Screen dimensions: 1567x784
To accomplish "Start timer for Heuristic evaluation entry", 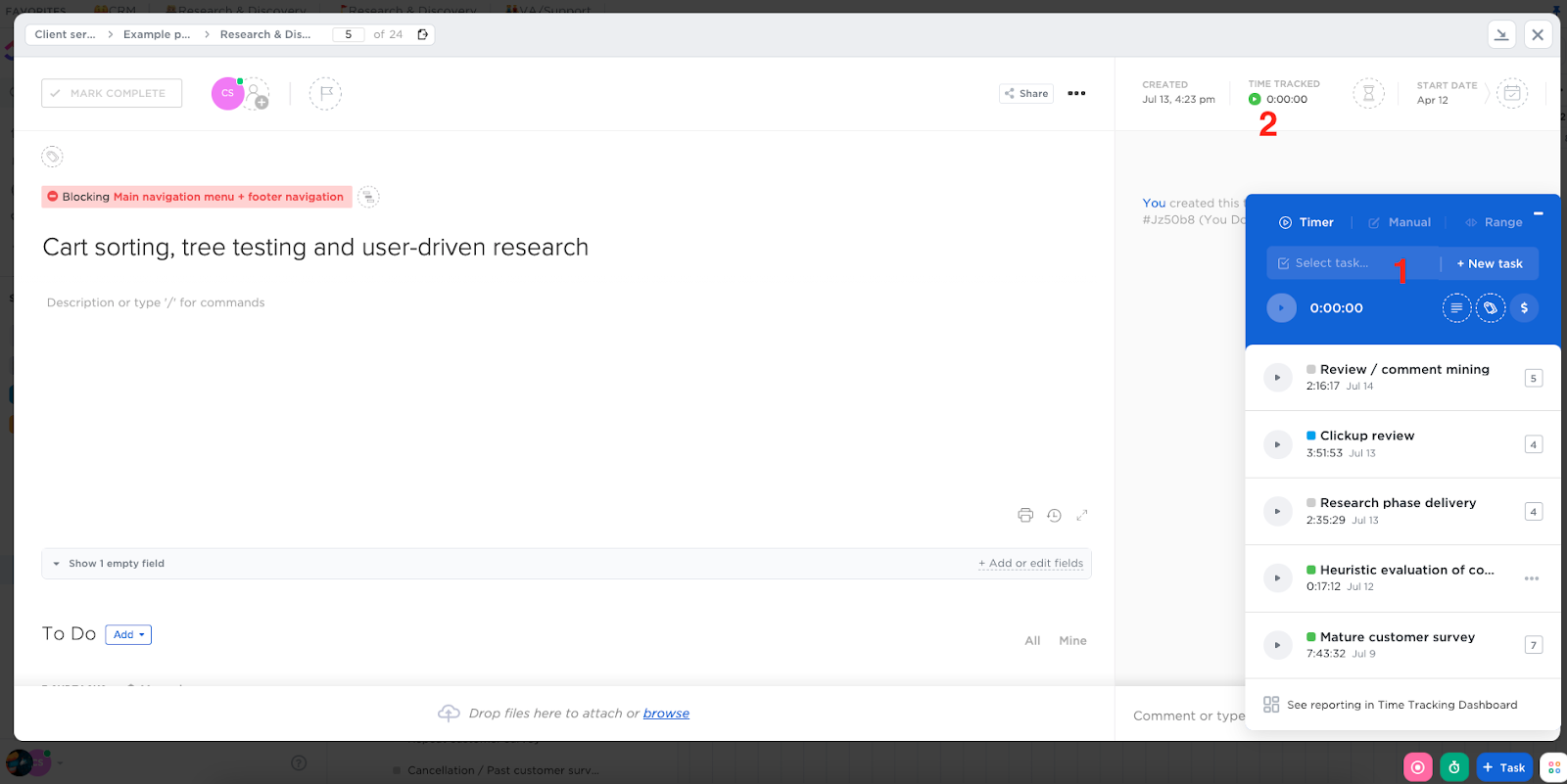I will coord(1277,578).
